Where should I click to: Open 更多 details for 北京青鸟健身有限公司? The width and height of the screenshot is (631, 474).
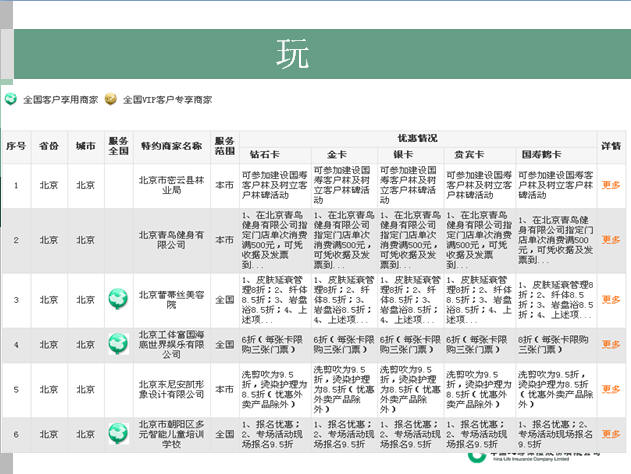(610, 240)
